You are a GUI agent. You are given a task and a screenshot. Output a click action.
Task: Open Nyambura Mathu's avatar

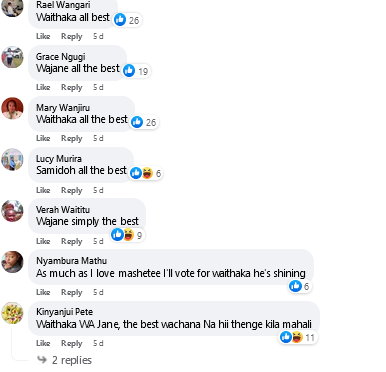point(12,262)
